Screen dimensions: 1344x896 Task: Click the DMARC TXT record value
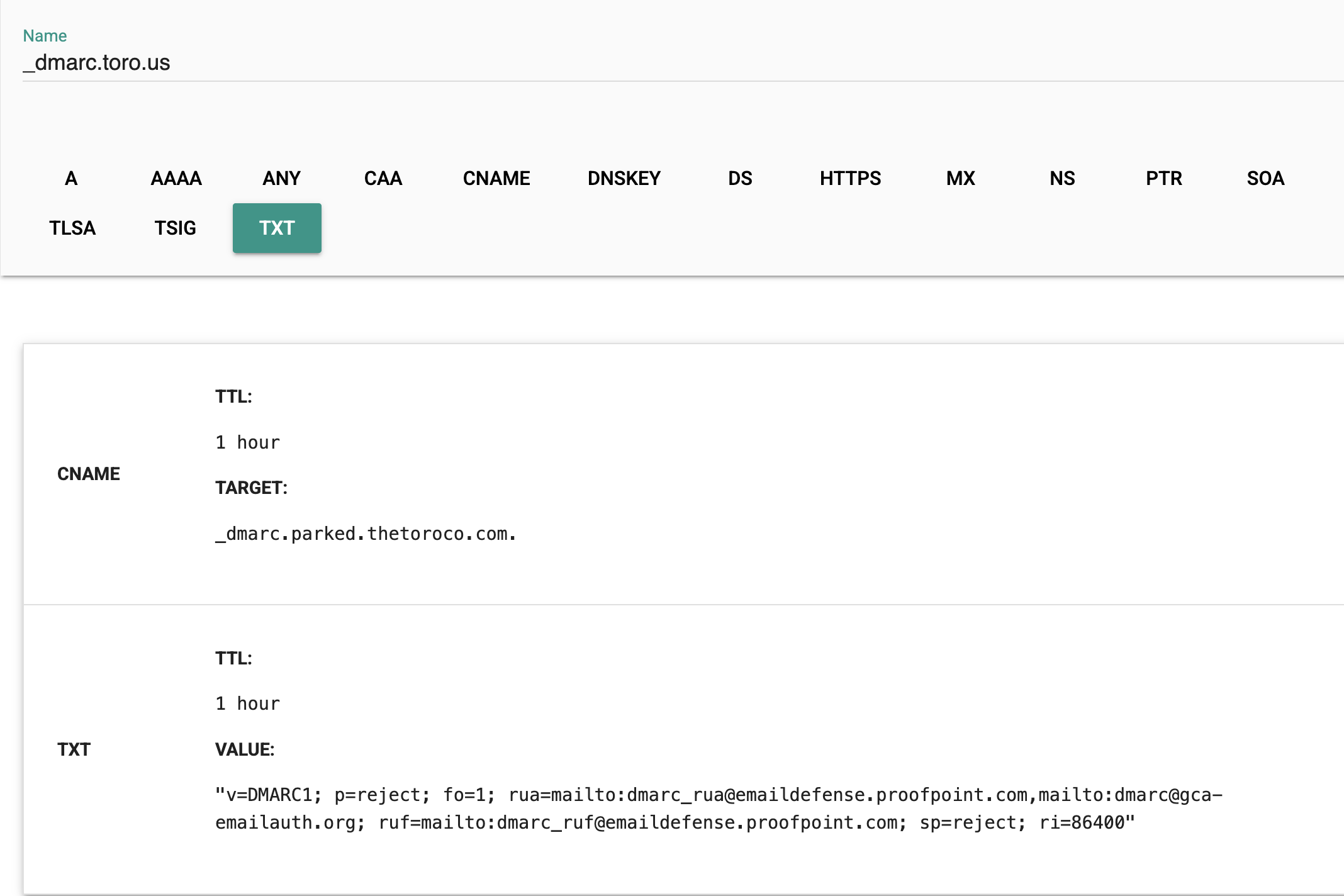(719, 809)
